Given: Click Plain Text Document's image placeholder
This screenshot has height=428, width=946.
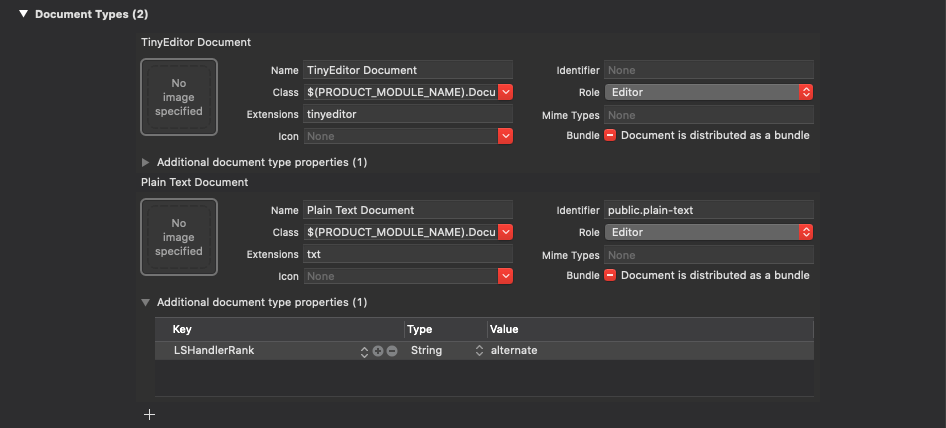Looking at the screenshot, I should (x=179, y=237).
